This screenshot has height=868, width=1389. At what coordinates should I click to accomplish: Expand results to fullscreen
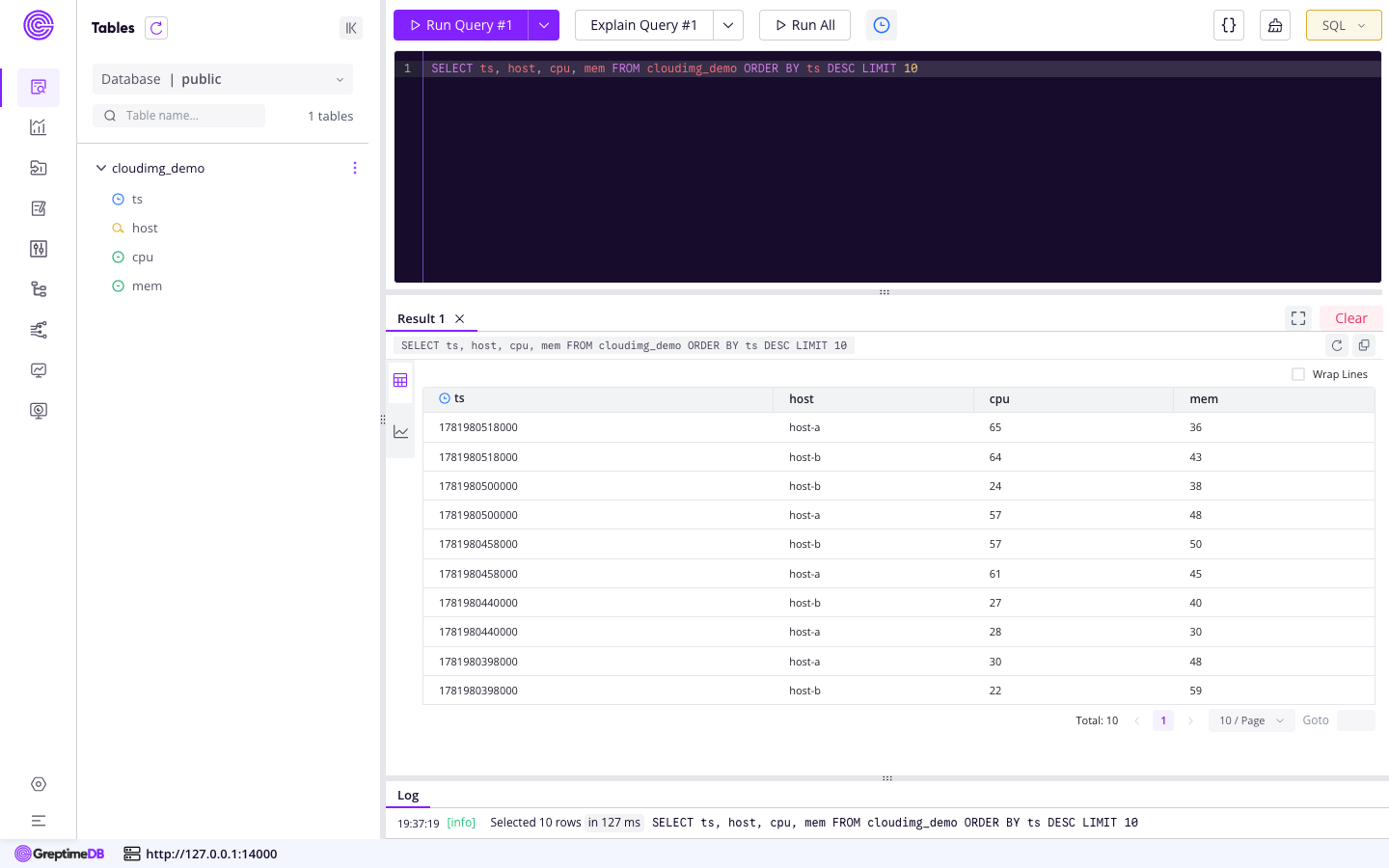tap(1298, 318)
